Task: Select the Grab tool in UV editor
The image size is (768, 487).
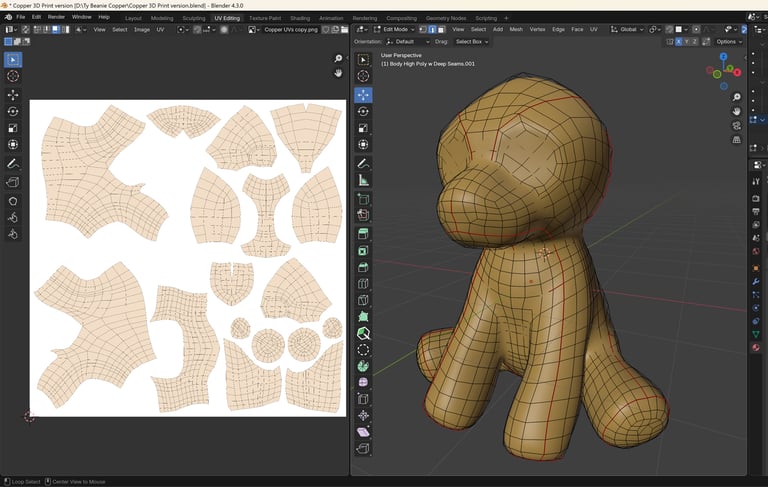Action: click(13, 200)
